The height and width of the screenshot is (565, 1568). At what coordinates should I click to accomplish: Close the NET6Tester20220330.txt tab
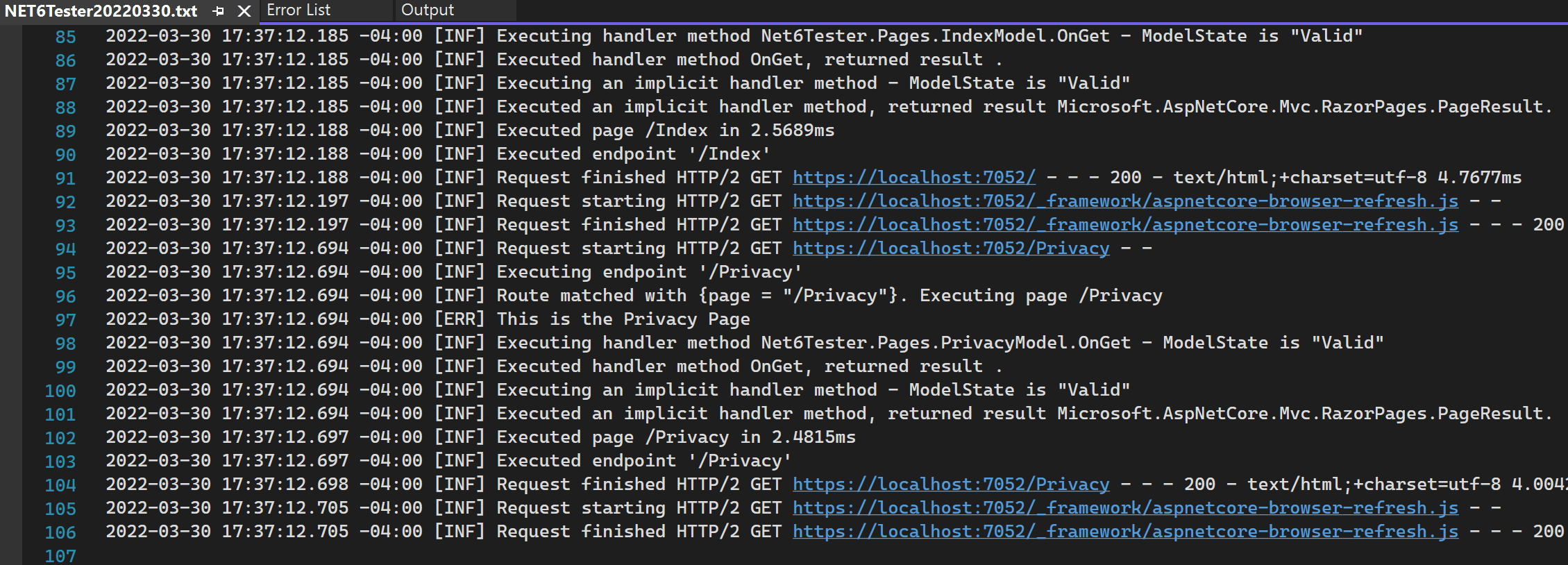click(x=244, y=11)
